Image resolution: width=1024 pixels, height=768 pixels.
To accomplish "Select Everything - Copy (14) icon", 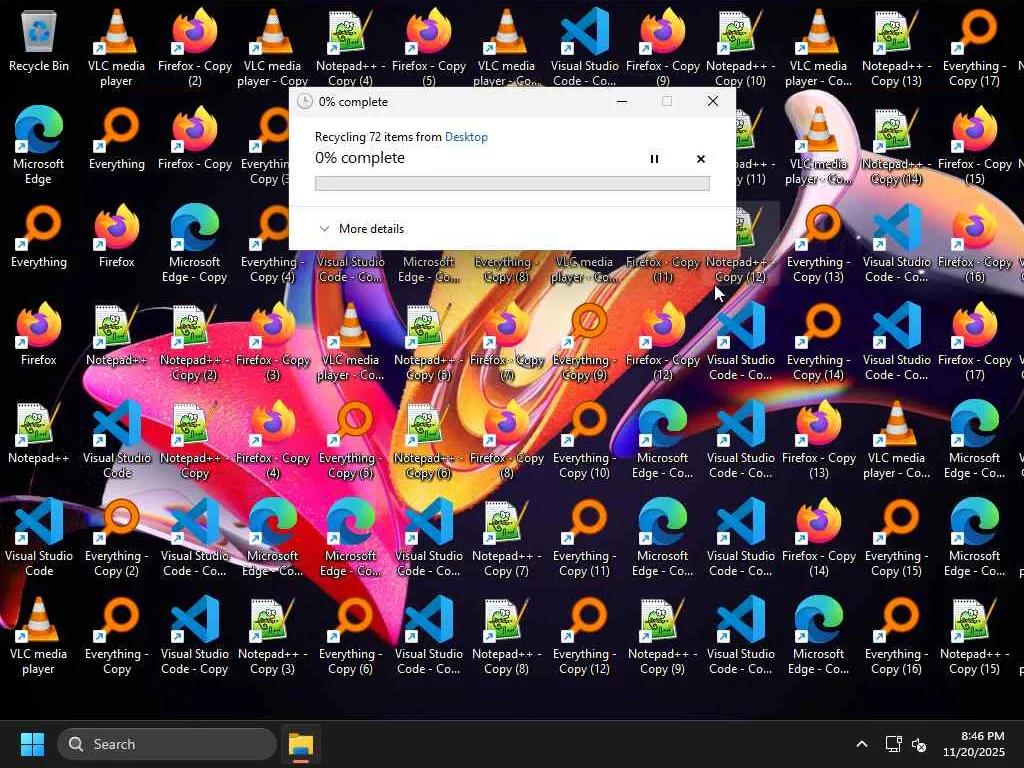I will coord(818,343).
